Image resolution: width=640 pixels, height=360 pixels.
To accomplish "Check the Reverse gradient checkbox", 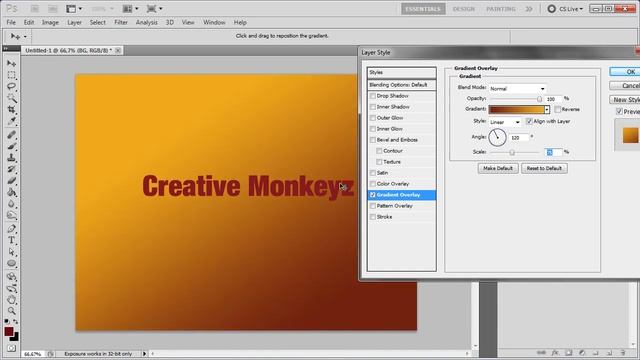I will point(558,109).
